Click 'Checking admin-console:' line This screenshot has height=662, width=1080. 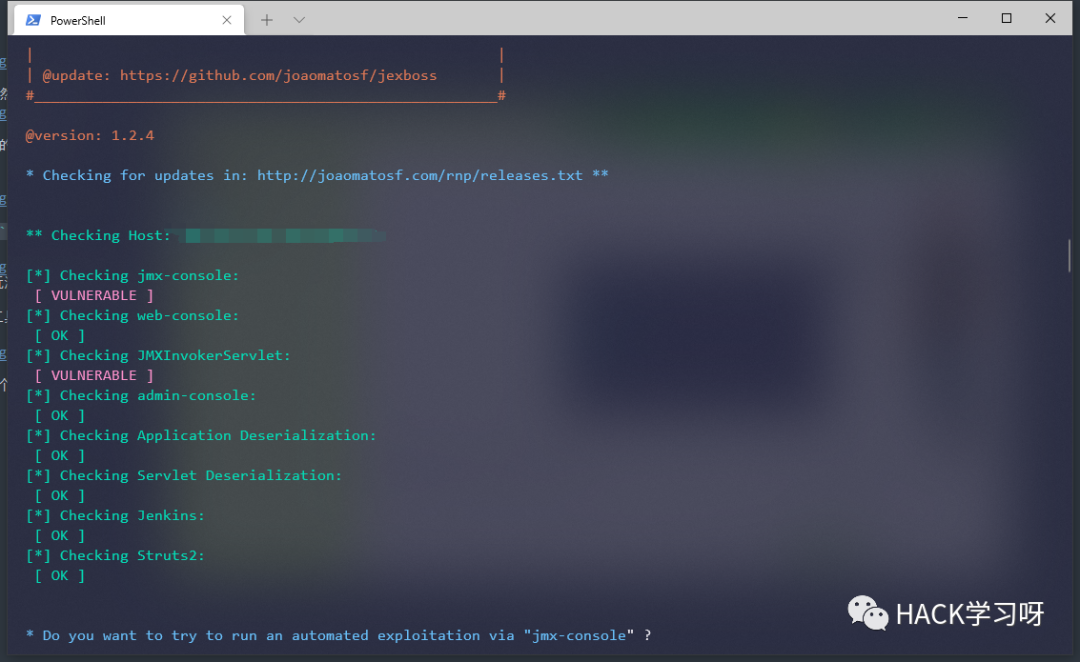[x=141, y=395]
